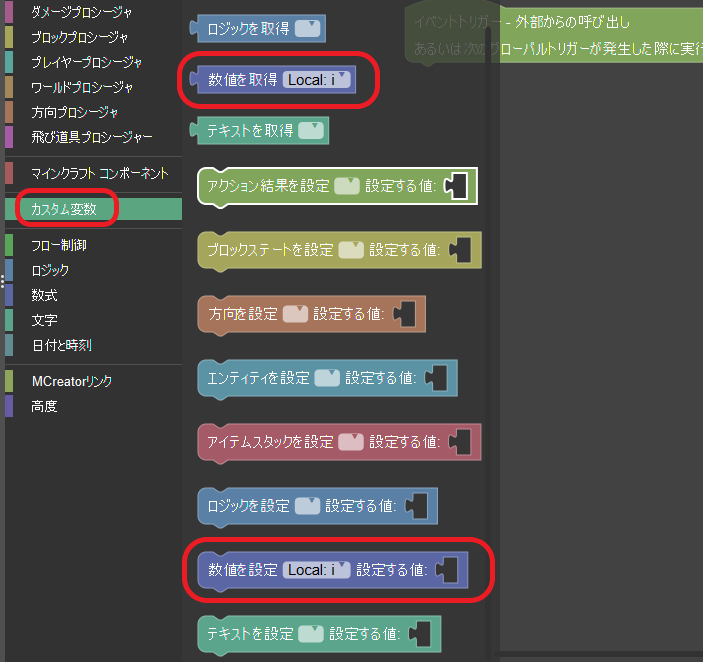Open the カスタム変数 category
The image size is (703, 662).
click(64, 209)
